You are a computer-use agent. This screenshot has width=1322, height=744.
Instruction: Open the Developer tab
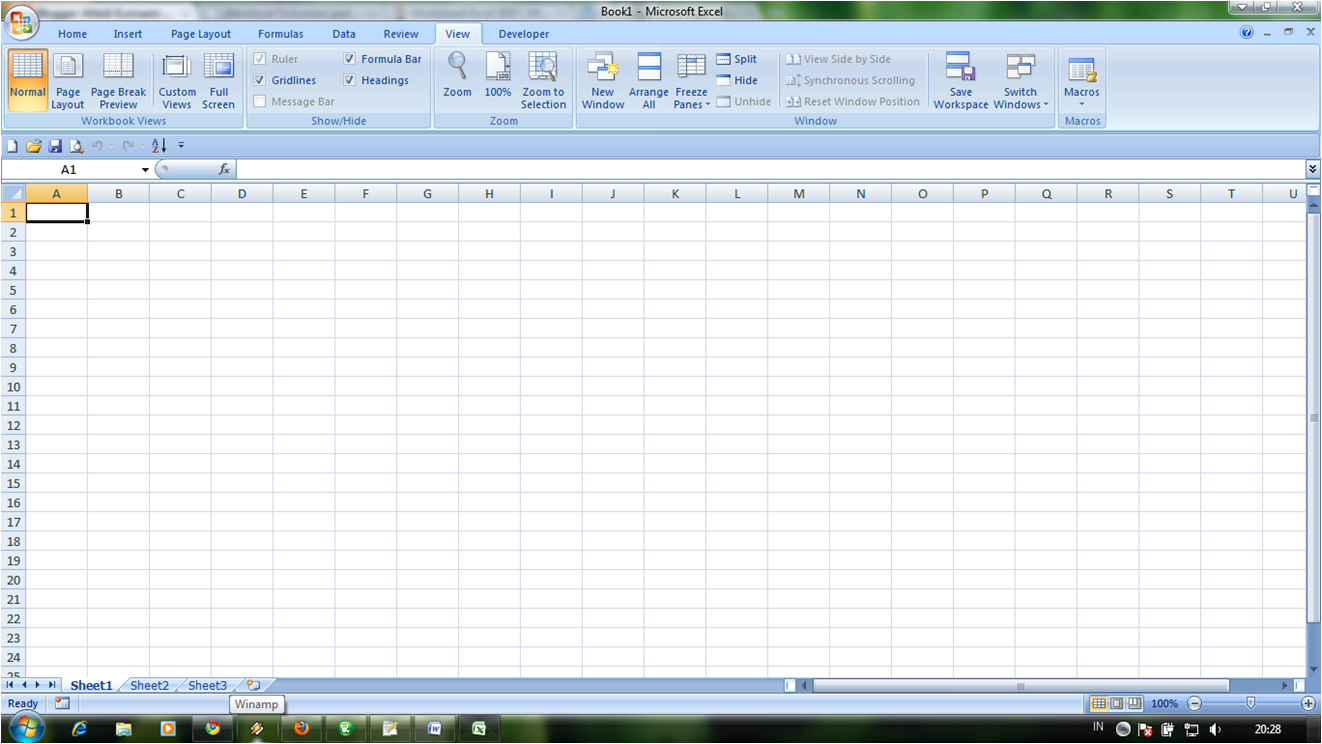point(523,33)
